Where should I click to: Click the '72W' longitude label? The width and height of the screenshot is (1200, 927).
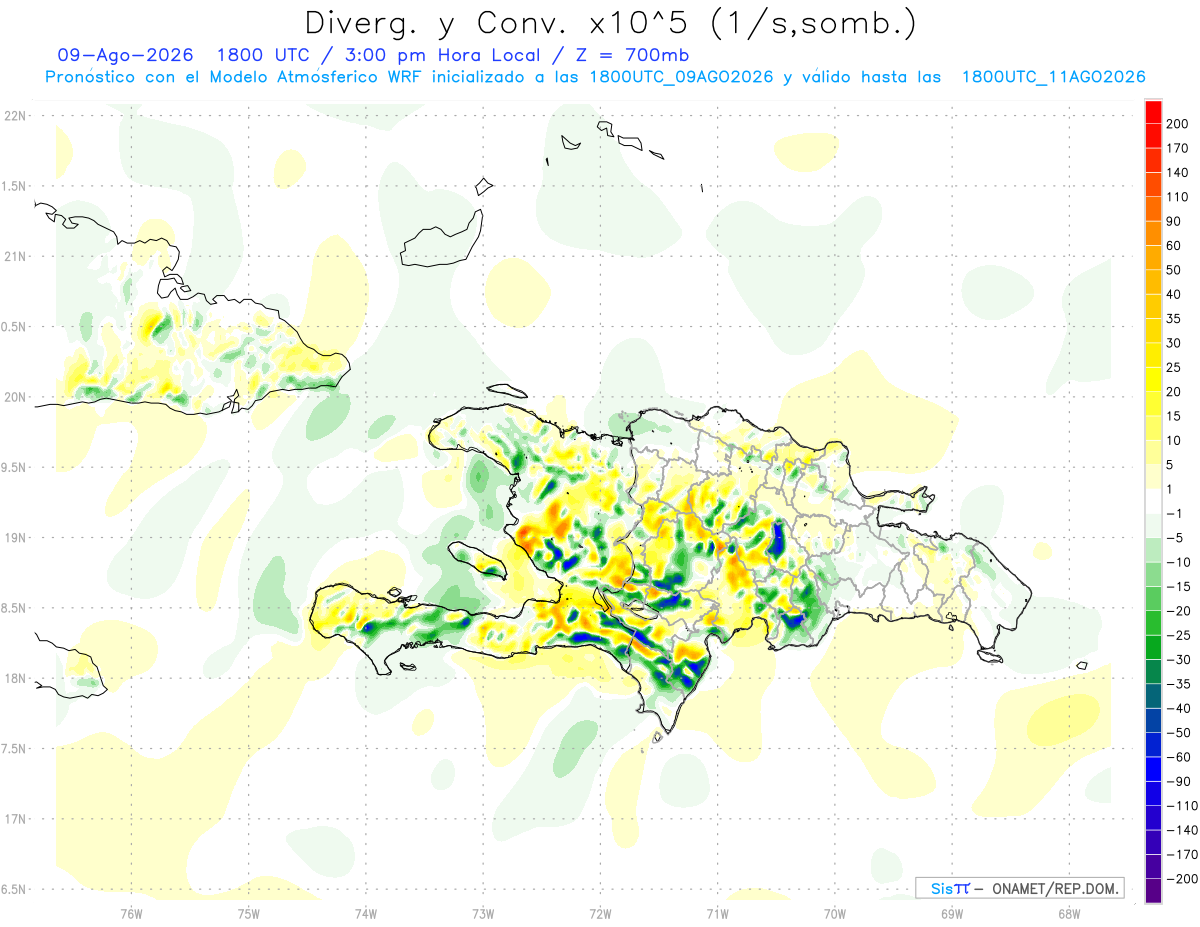(x=600, y=914)
